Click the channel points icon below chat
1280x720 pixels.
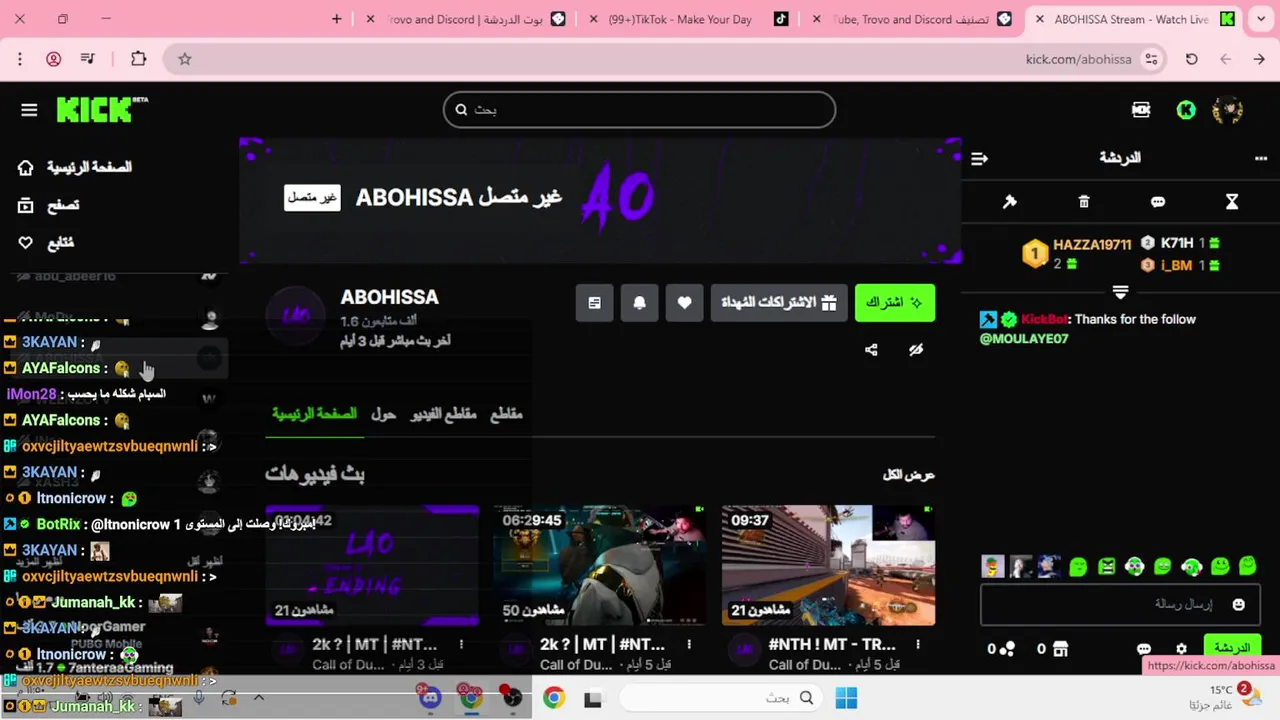(x=1007, y=649)
